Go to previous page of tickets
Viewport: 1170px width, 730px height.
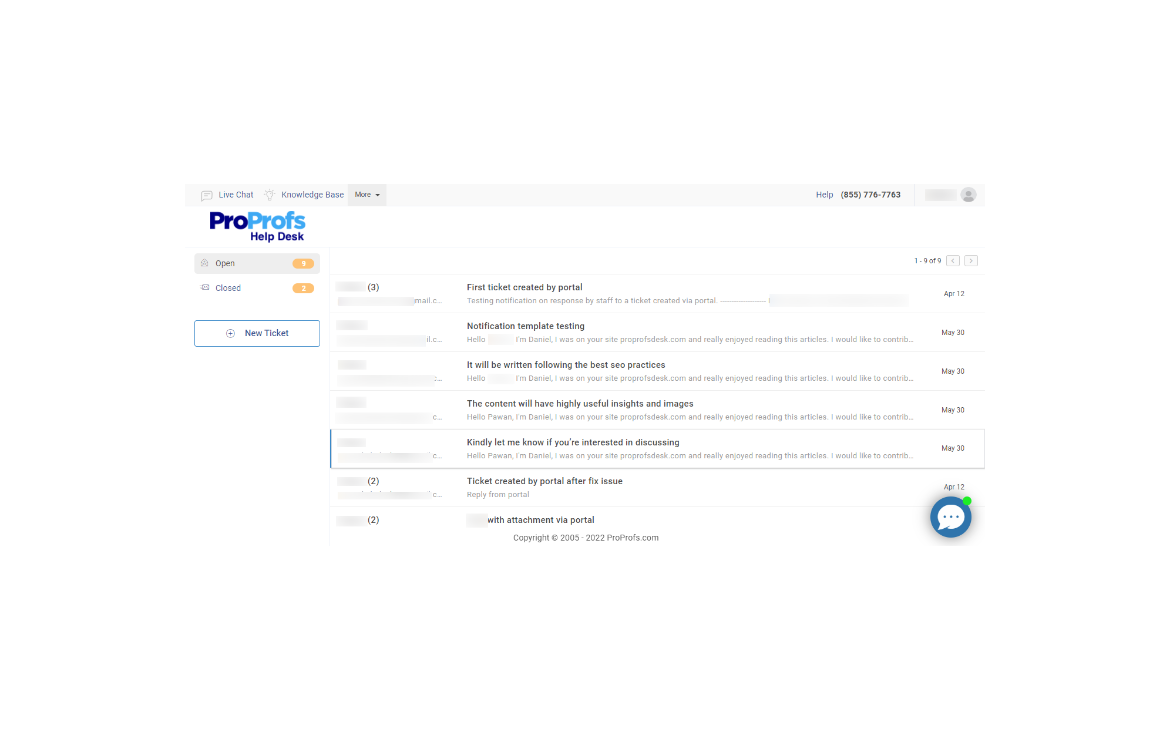pyautogui.click(x=953, y=261)
